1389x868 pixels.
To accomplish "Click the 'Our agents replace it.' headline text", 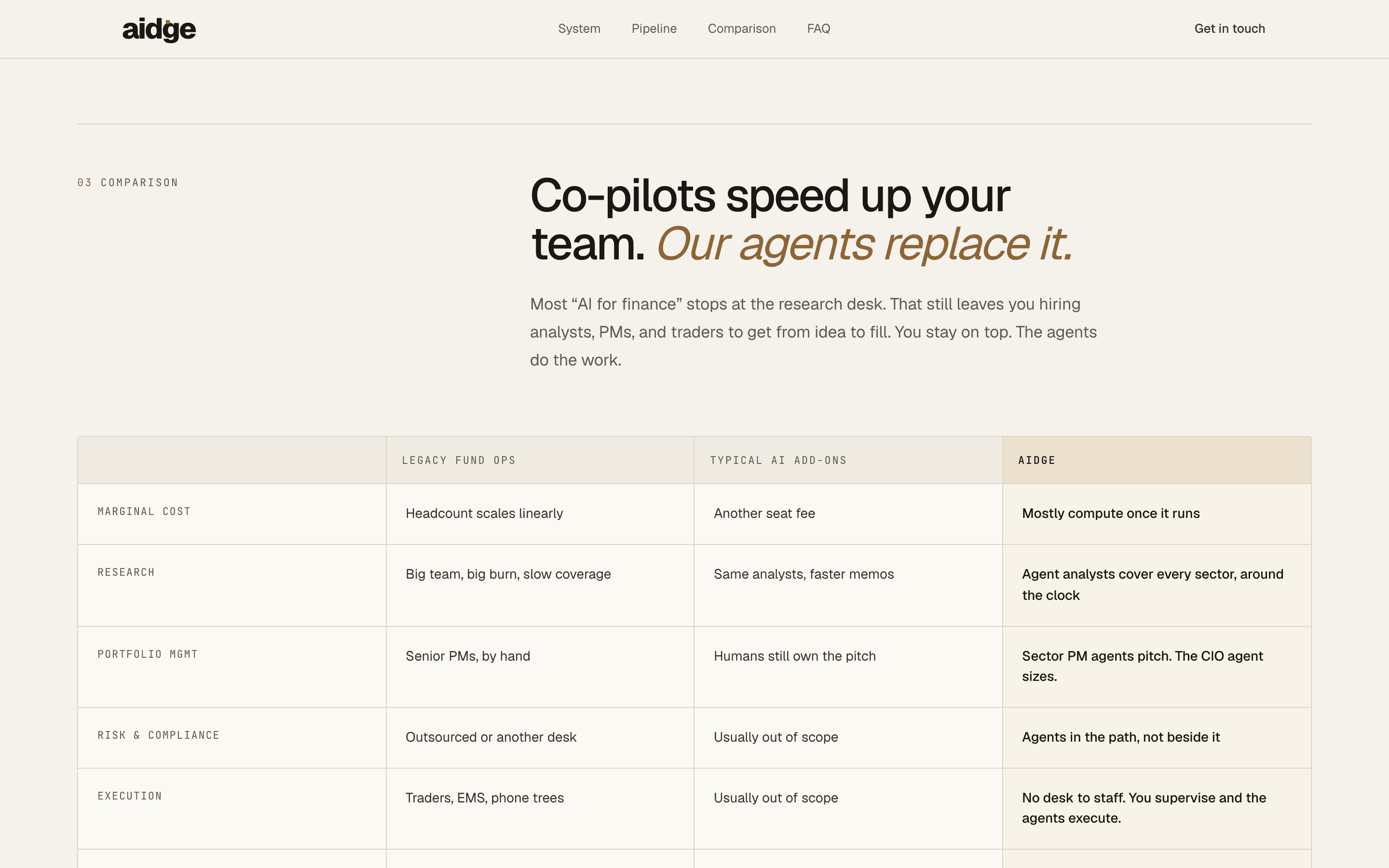I will (864, 244).
